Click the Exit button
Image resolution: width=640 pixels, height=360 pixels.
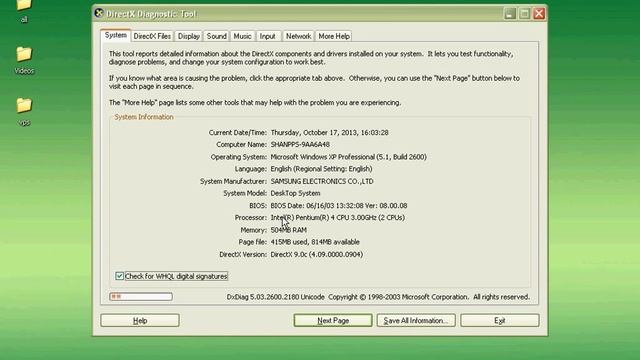pyautogui.click(x=500, y=320)
